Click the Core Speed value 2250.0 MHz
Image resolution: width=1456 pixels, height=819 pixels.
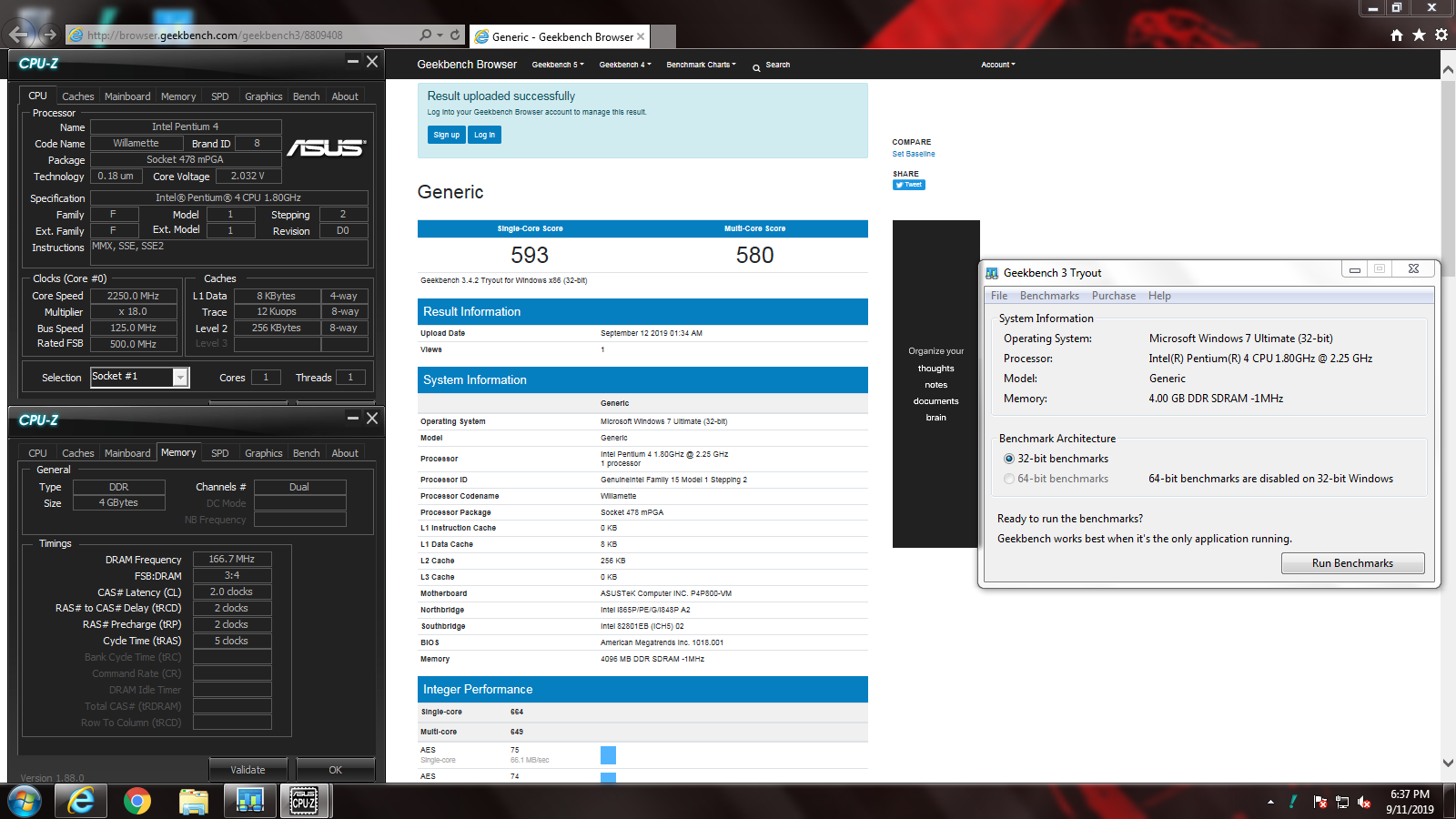(x=133, y=296)
